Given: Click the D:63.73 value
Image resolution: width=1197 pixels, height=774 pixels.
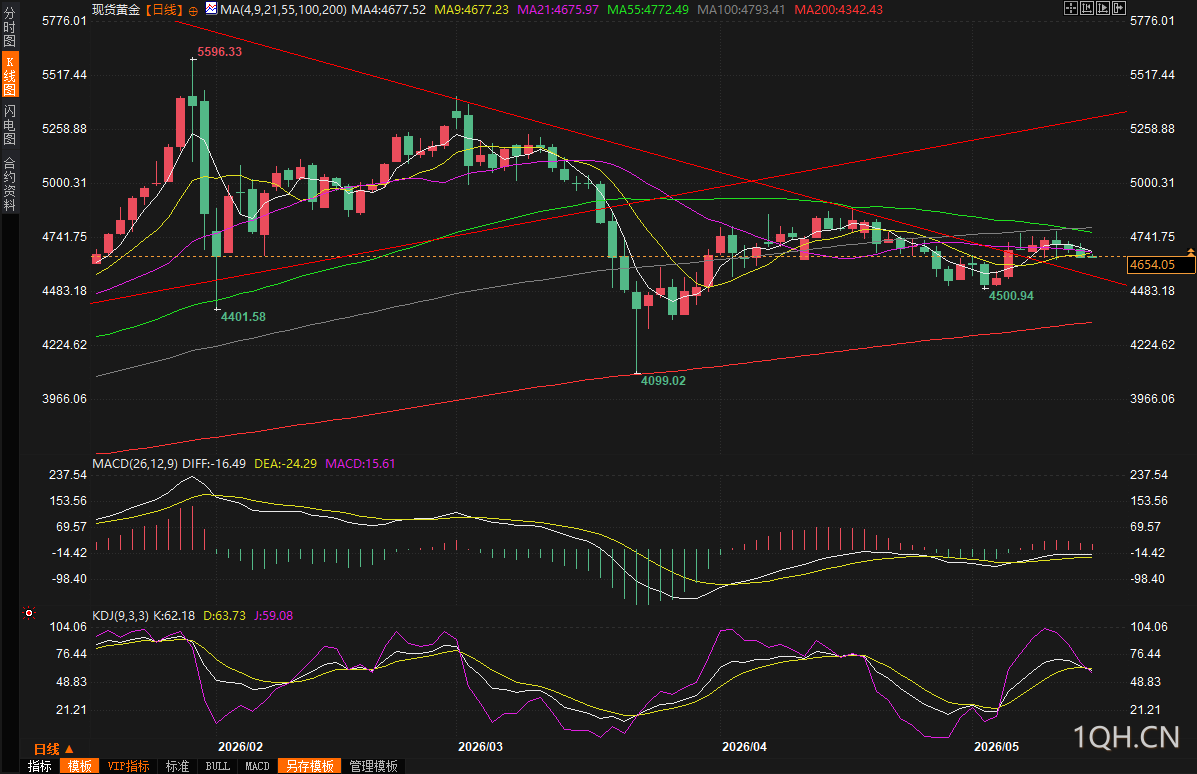Looking at the screenshot, I should 224,615.
